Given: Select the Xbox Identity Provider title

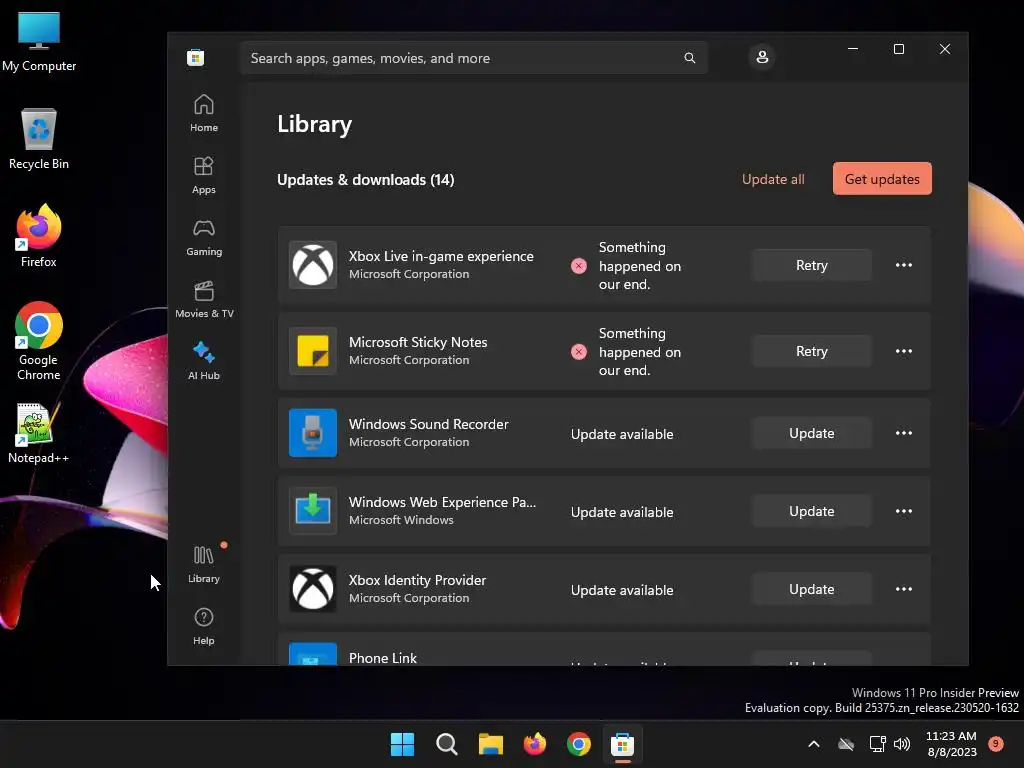Looking at the screenshot, I should pyautogui.click(x=417, y=580).
